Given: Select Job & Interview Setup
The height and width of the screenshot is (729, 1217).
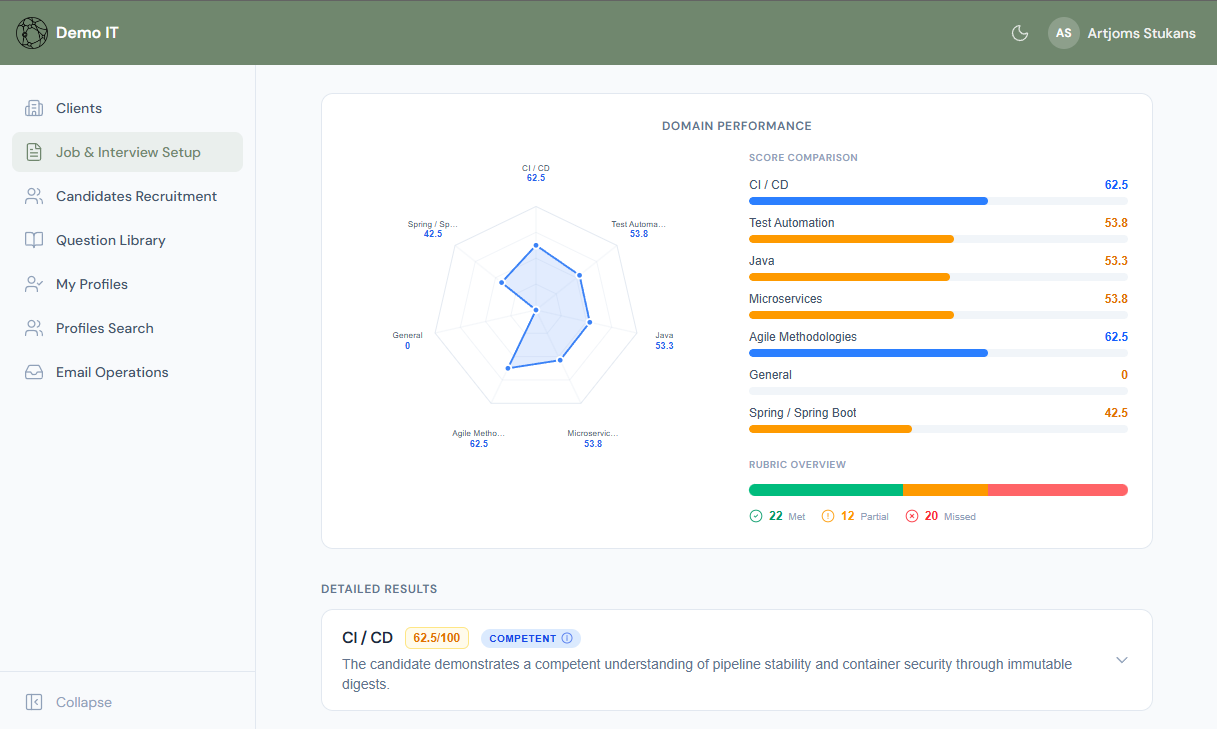Looking at the screenshot, I should tap(127, 152).
